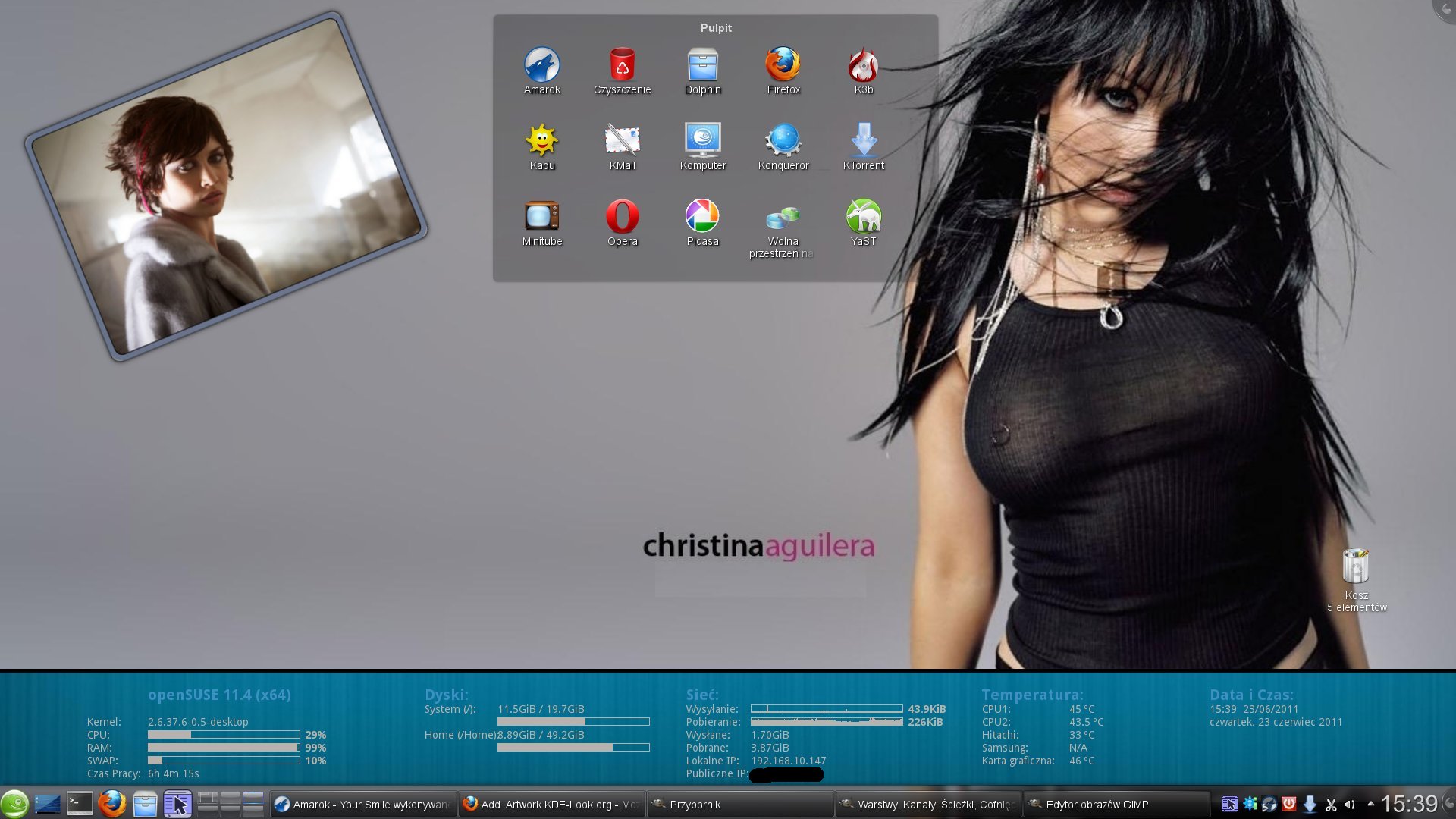Switch to Edytor obrazów GIMP taskbar entry
Screen dimensions: 1456x819
1116,805
